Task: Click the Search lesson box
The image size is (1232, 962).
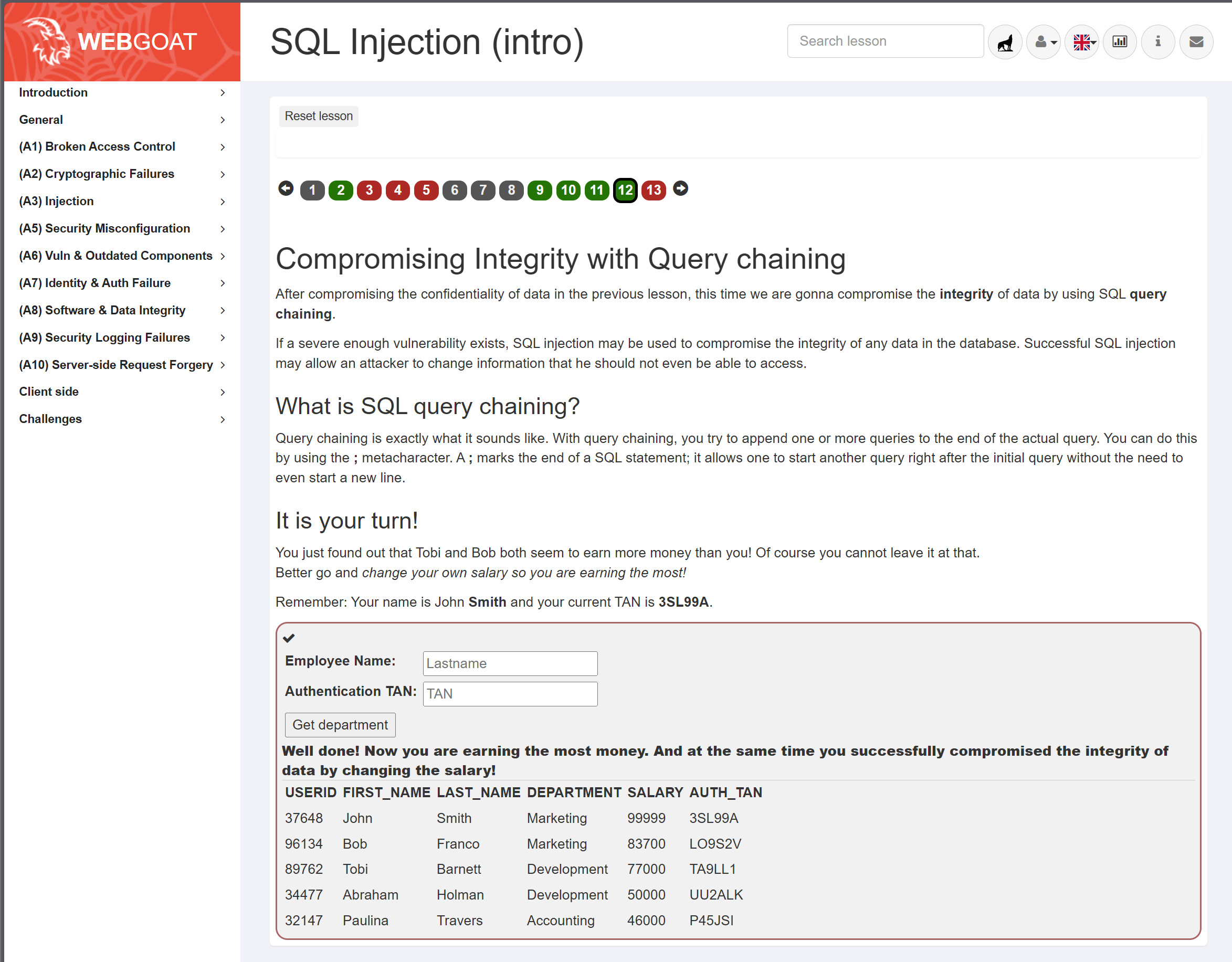Action: [884, 41]
